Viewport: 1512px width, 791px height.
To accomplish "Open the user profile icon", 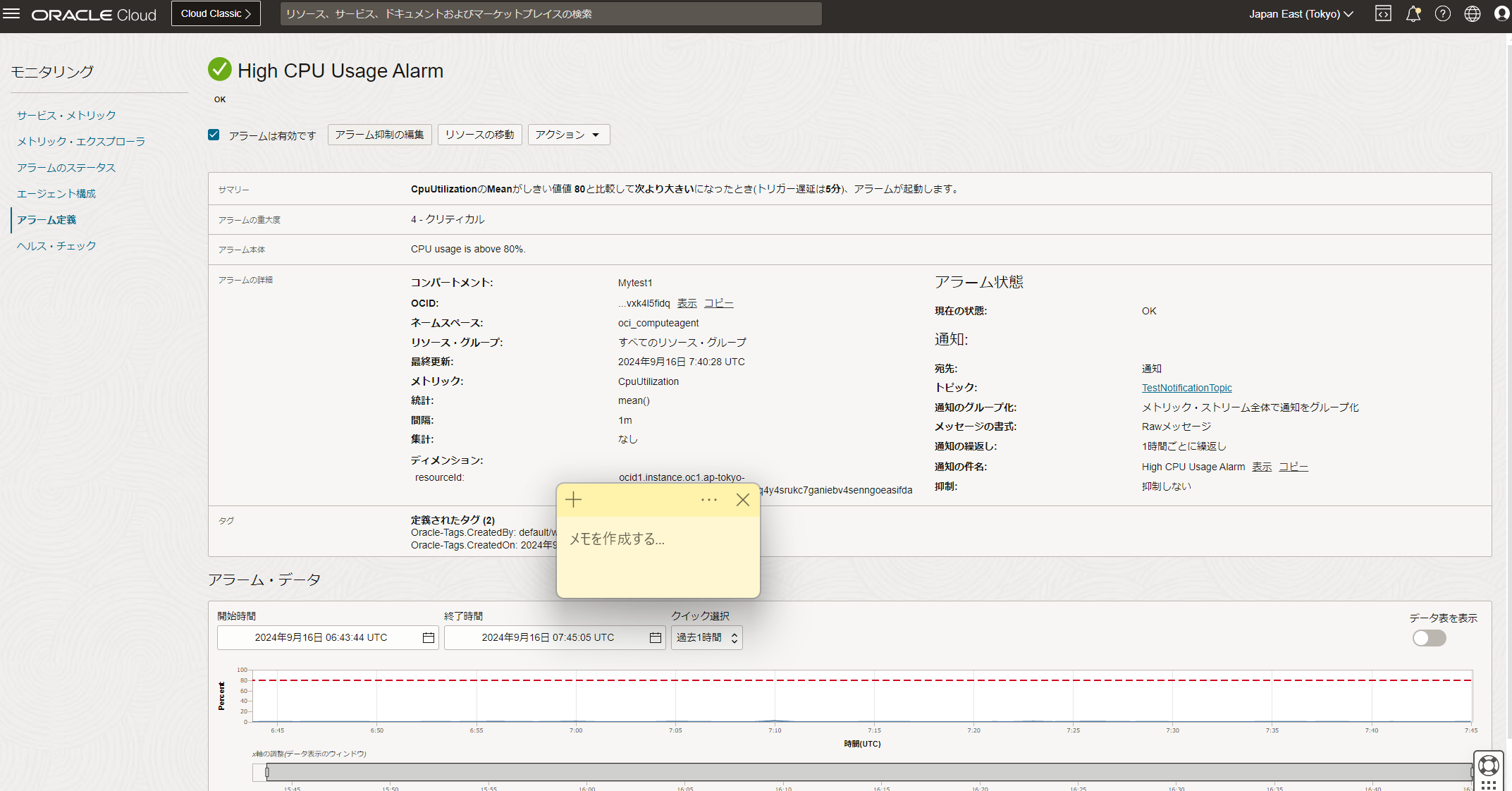I will coord(1501,14).
